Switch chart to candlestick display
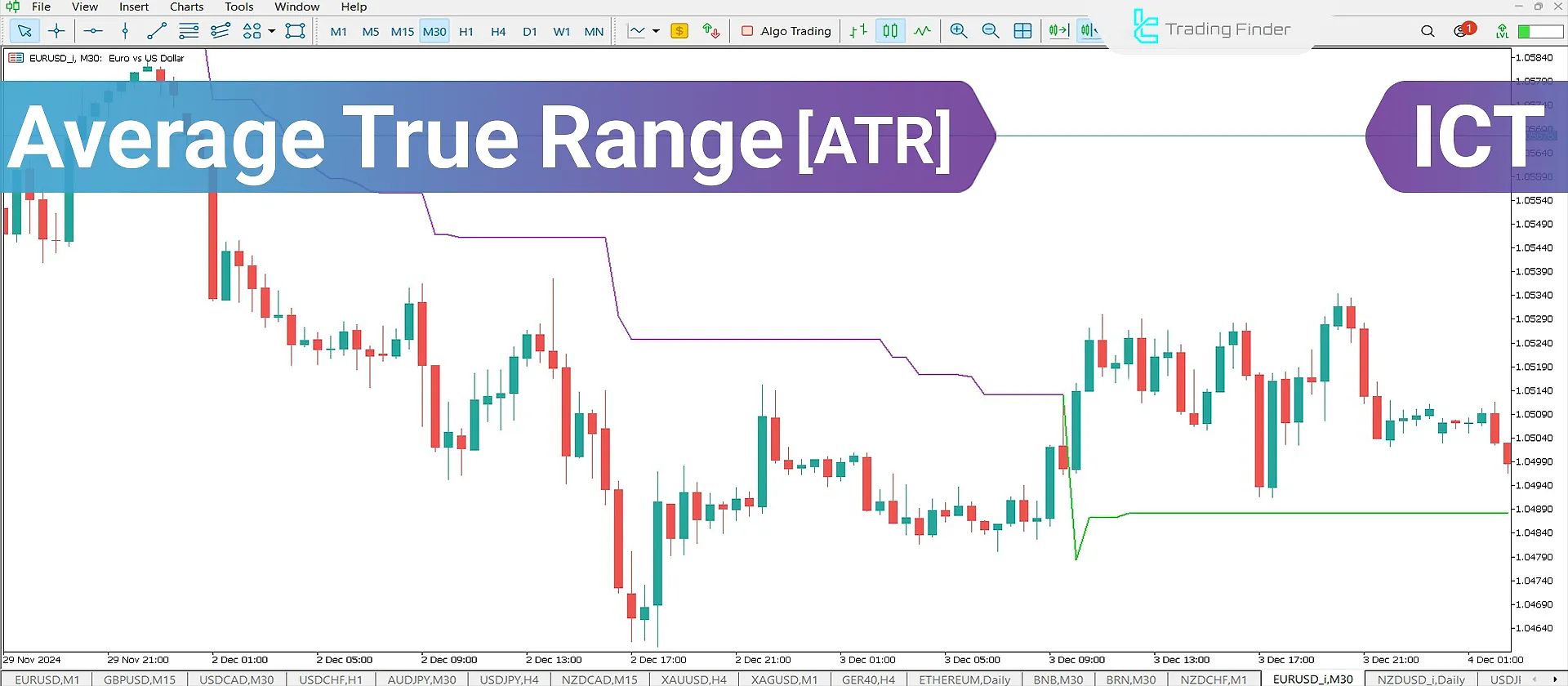 [x=890, y=31]
